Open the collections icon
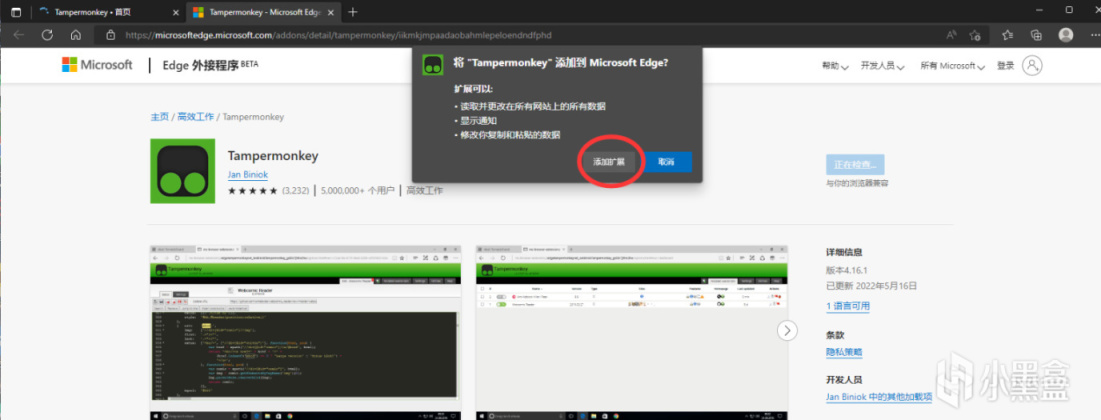The width and height of the screenshot is (1101, 420). tap(1036, 34)
